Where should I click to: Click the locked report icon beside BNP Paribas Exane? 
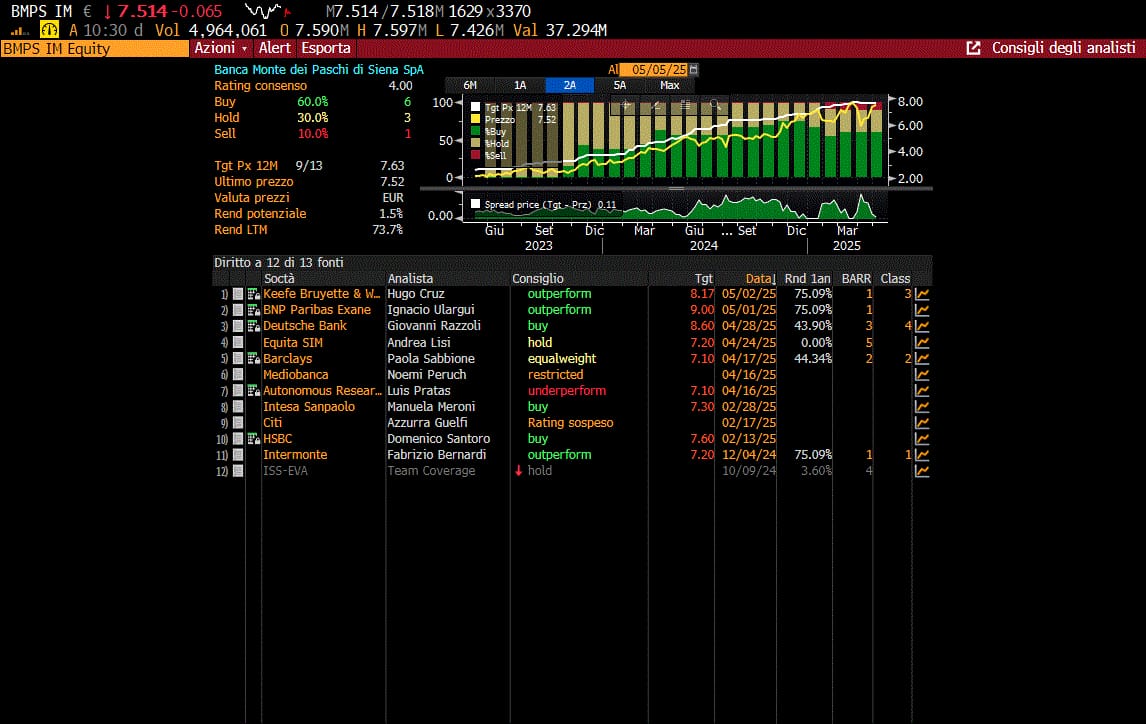(x=254, y=310)
